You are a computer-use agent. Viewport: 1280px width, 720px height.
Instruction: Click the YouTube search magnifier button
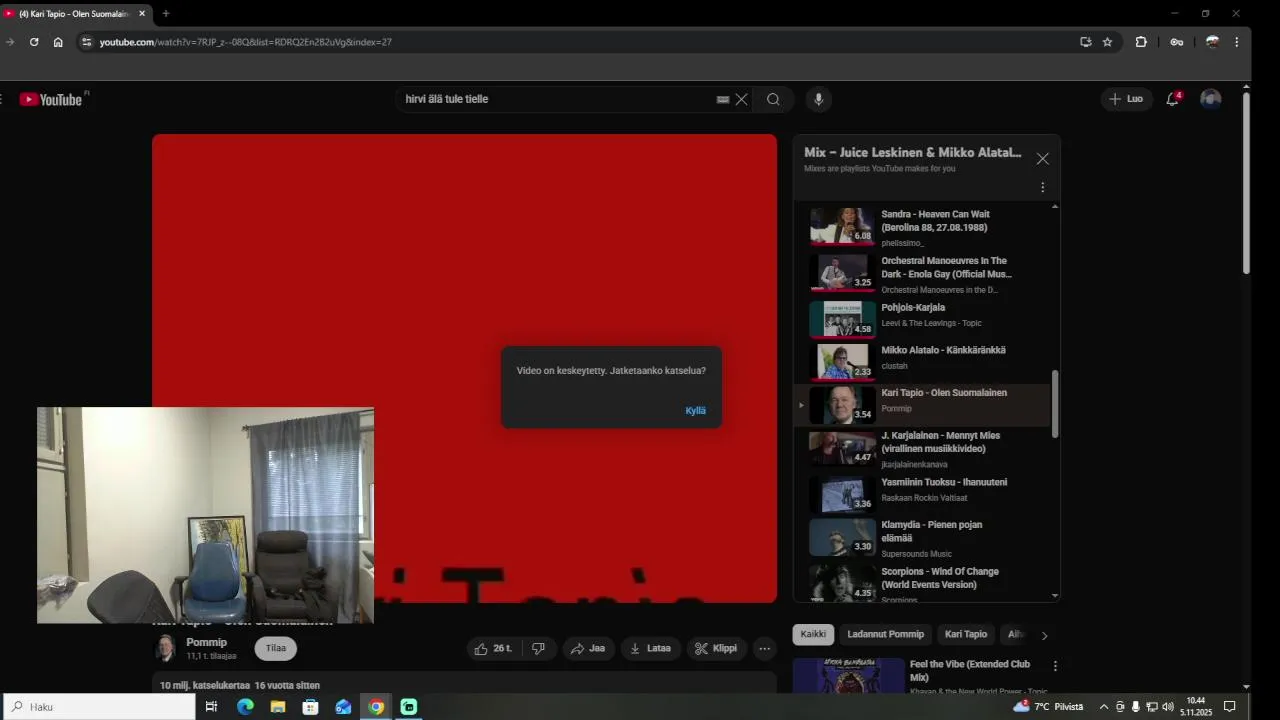point(773,99)
